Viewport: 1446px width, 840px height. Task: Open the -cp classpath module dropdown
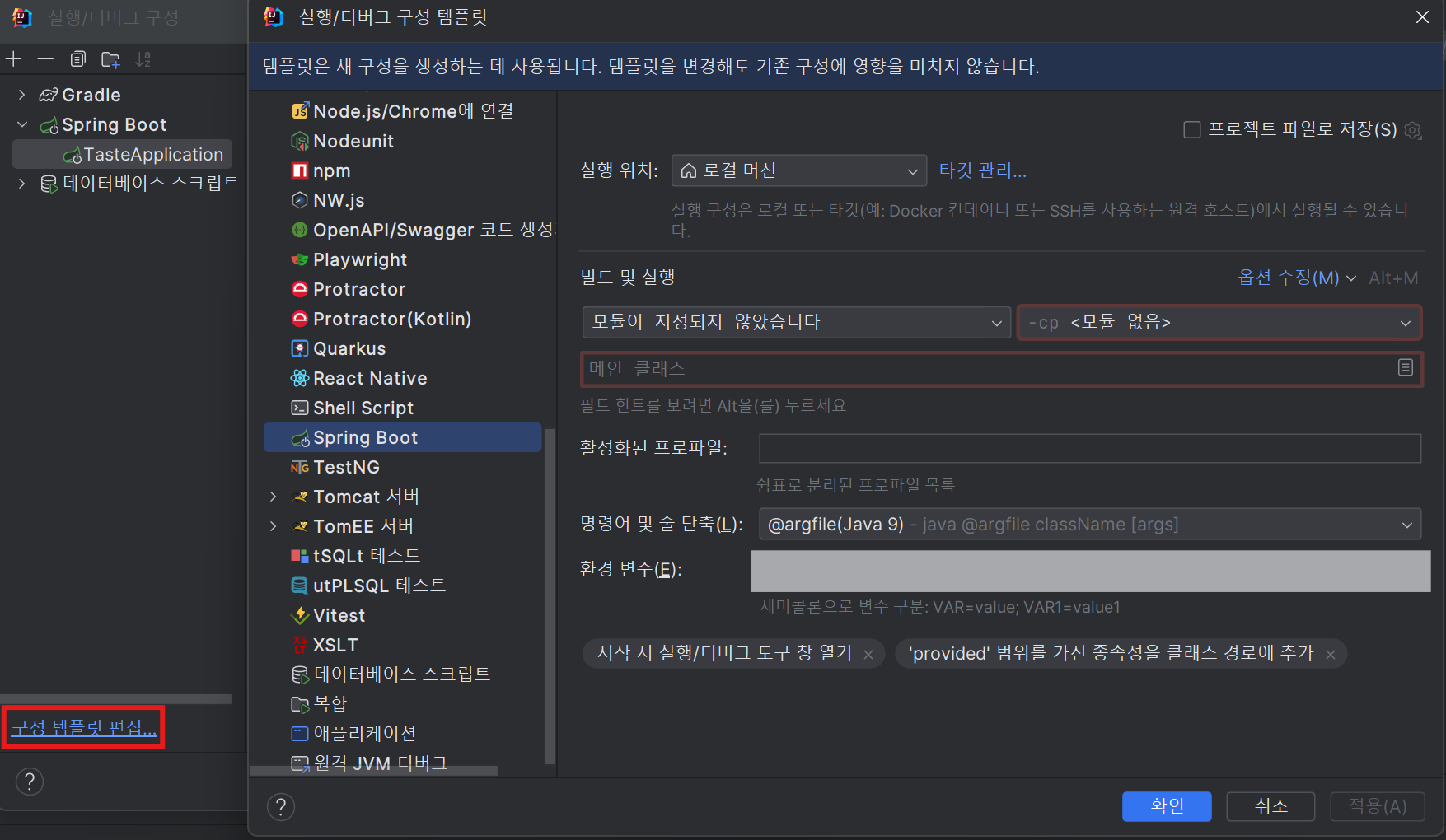point(1219,322)
